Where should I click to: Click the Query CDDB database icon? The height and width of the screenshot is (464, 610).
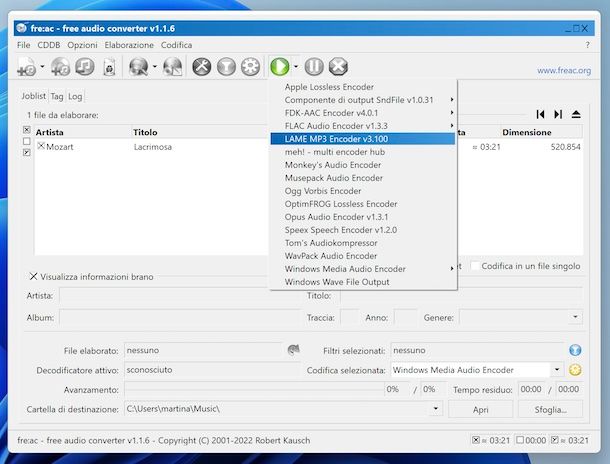pos(139,67)
